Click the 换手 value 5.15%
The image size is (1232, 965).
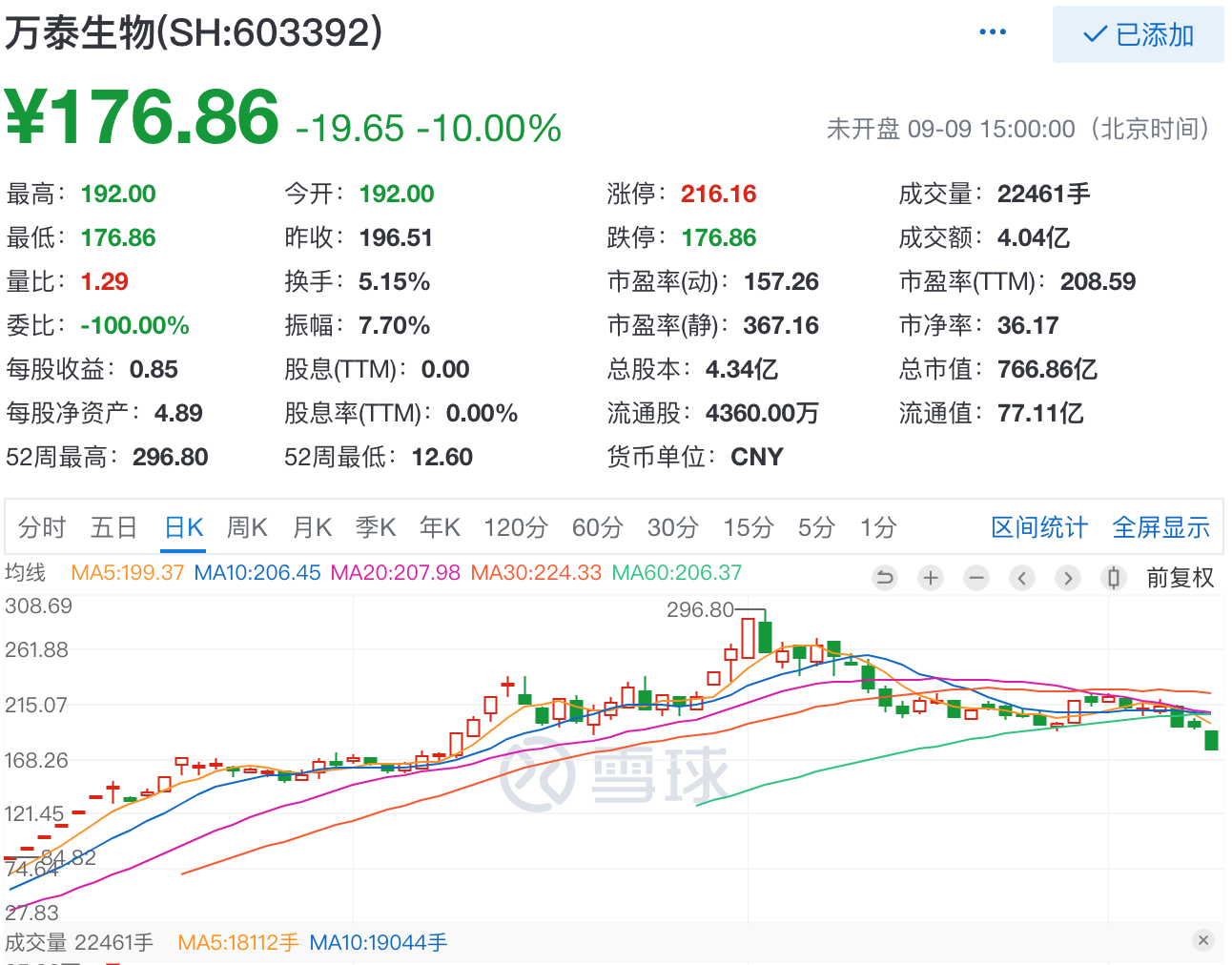click(x=395, y=282)
